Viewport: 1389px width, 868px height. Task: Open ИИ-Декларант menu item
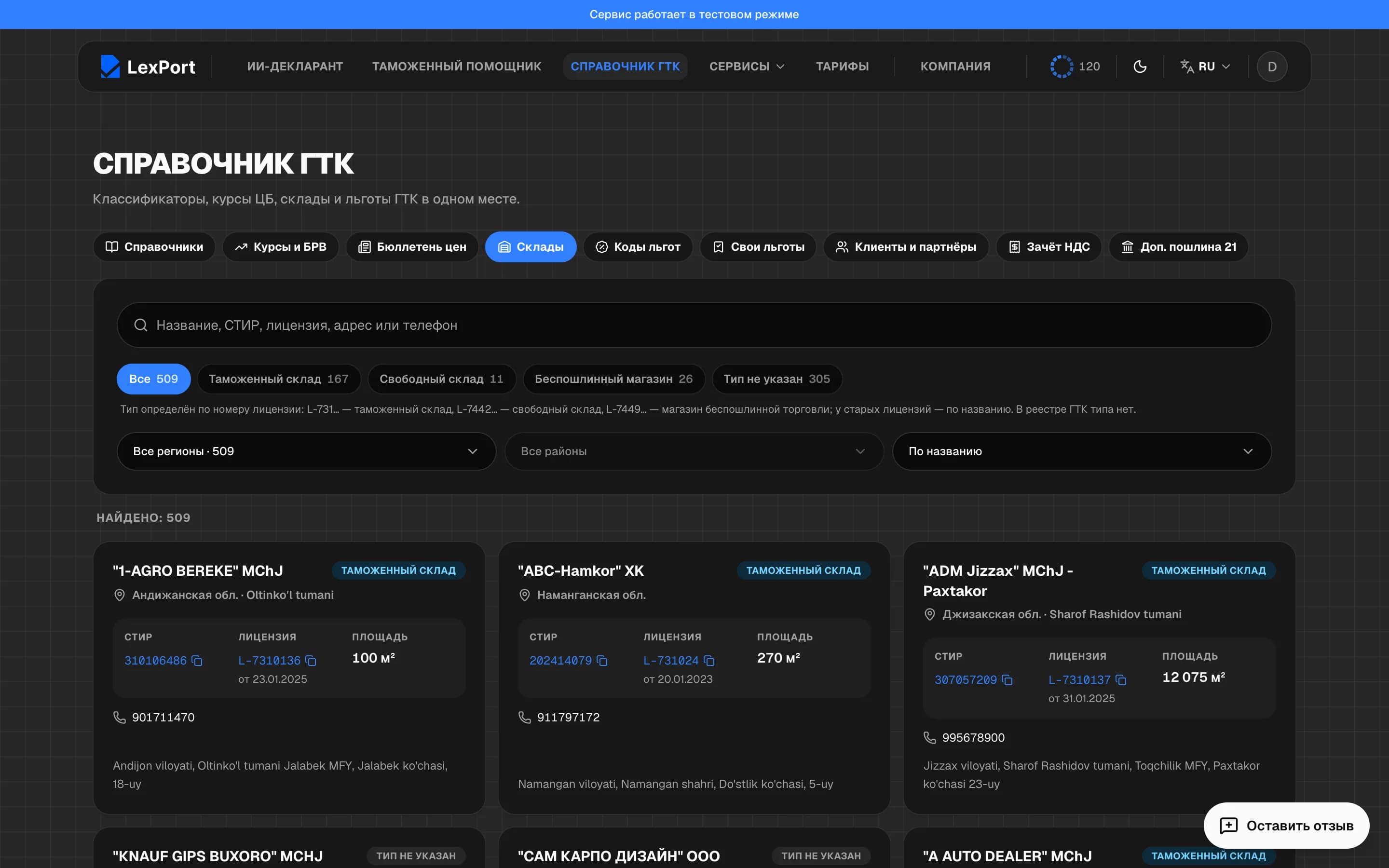pos(295,67)
